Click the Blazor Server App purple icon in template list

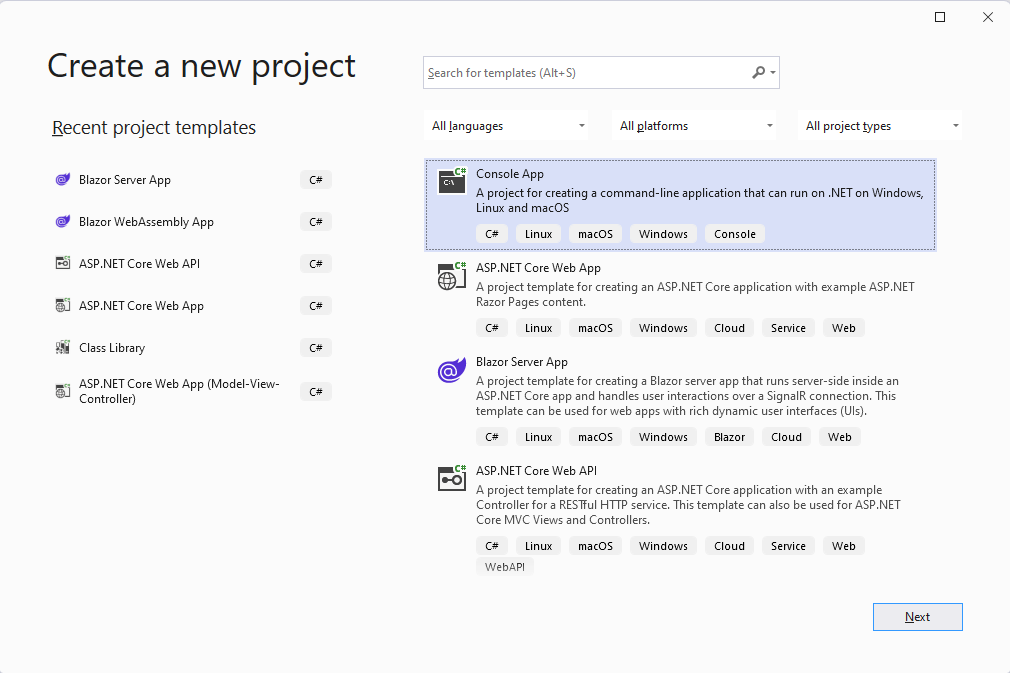tap(452, 370)
